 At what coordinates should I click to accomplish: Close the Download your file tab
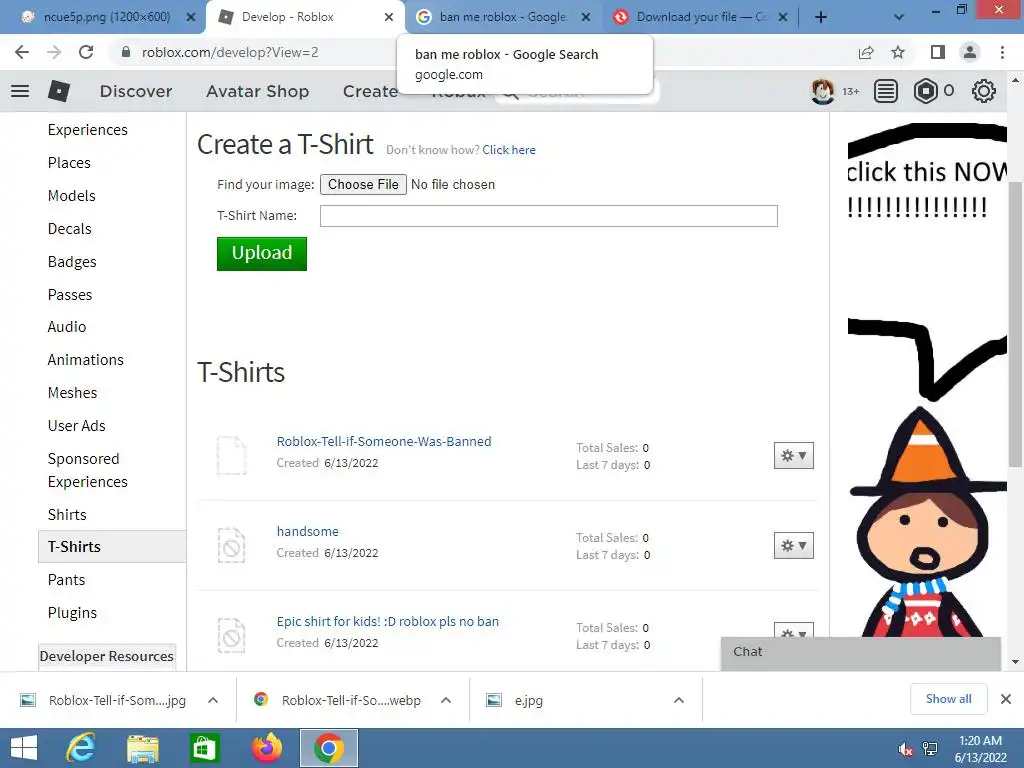783,17
